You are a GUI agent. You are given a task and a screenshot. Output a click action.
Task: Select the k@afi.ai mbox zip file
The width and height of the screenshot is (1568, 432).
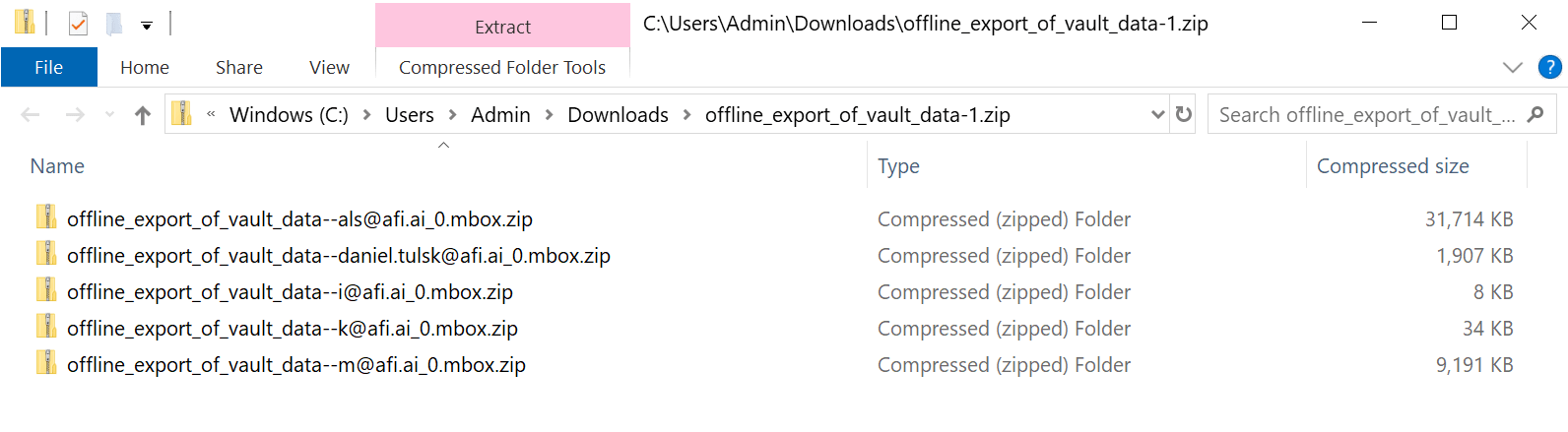[292, 329]
